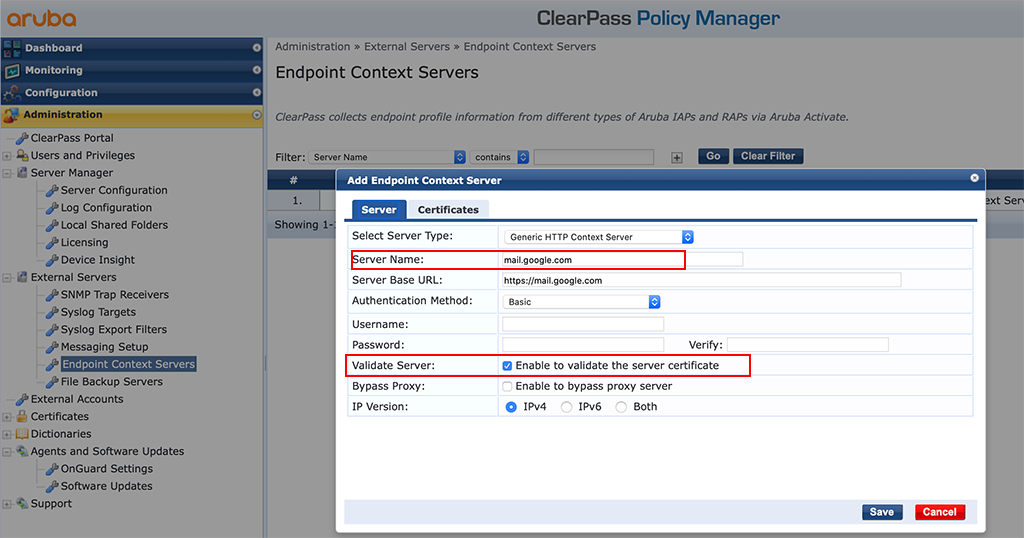Open the contains filter operator dropdown

click(500, 157)
